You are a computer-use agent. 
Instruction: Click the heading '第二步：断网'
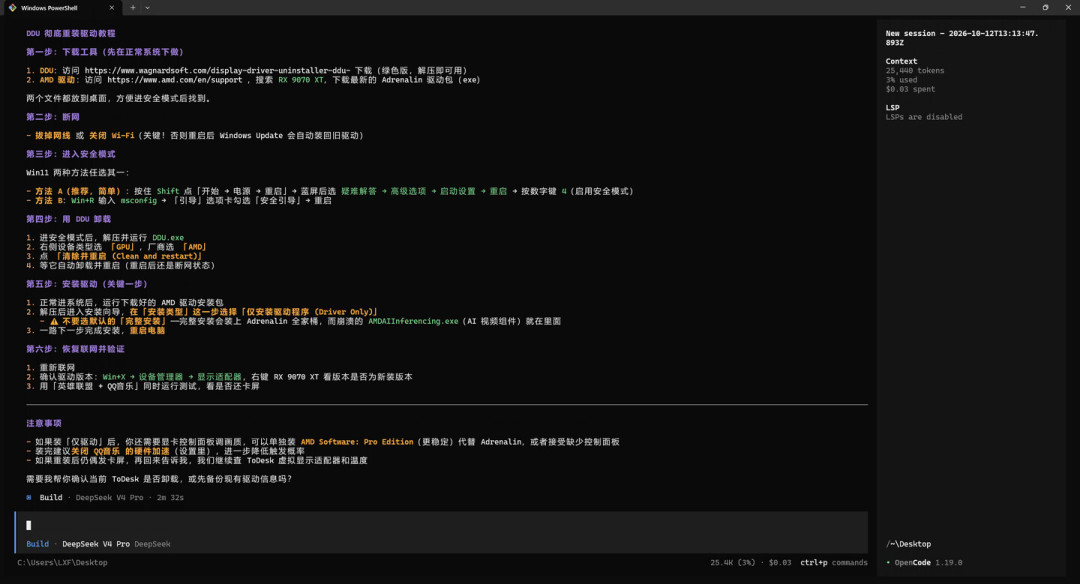53,117
